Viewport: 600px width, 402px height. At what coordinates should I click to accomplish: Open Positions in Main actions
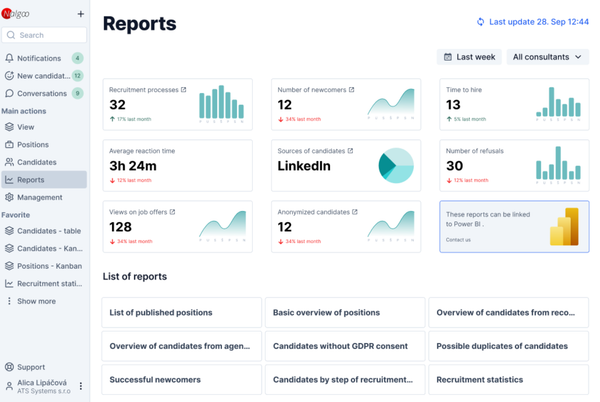click(x=32, y=145)
